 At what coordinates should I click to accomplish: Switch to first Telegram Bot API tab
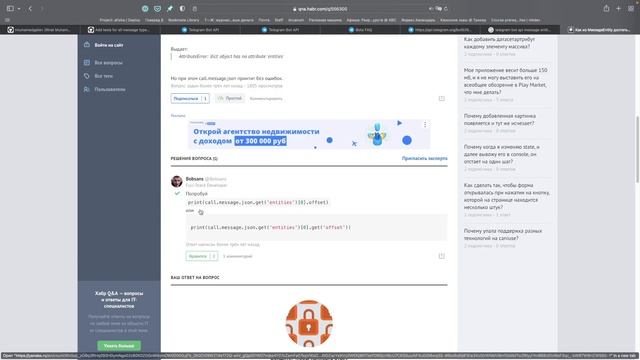pyautogui.click(x=200, y=29)
